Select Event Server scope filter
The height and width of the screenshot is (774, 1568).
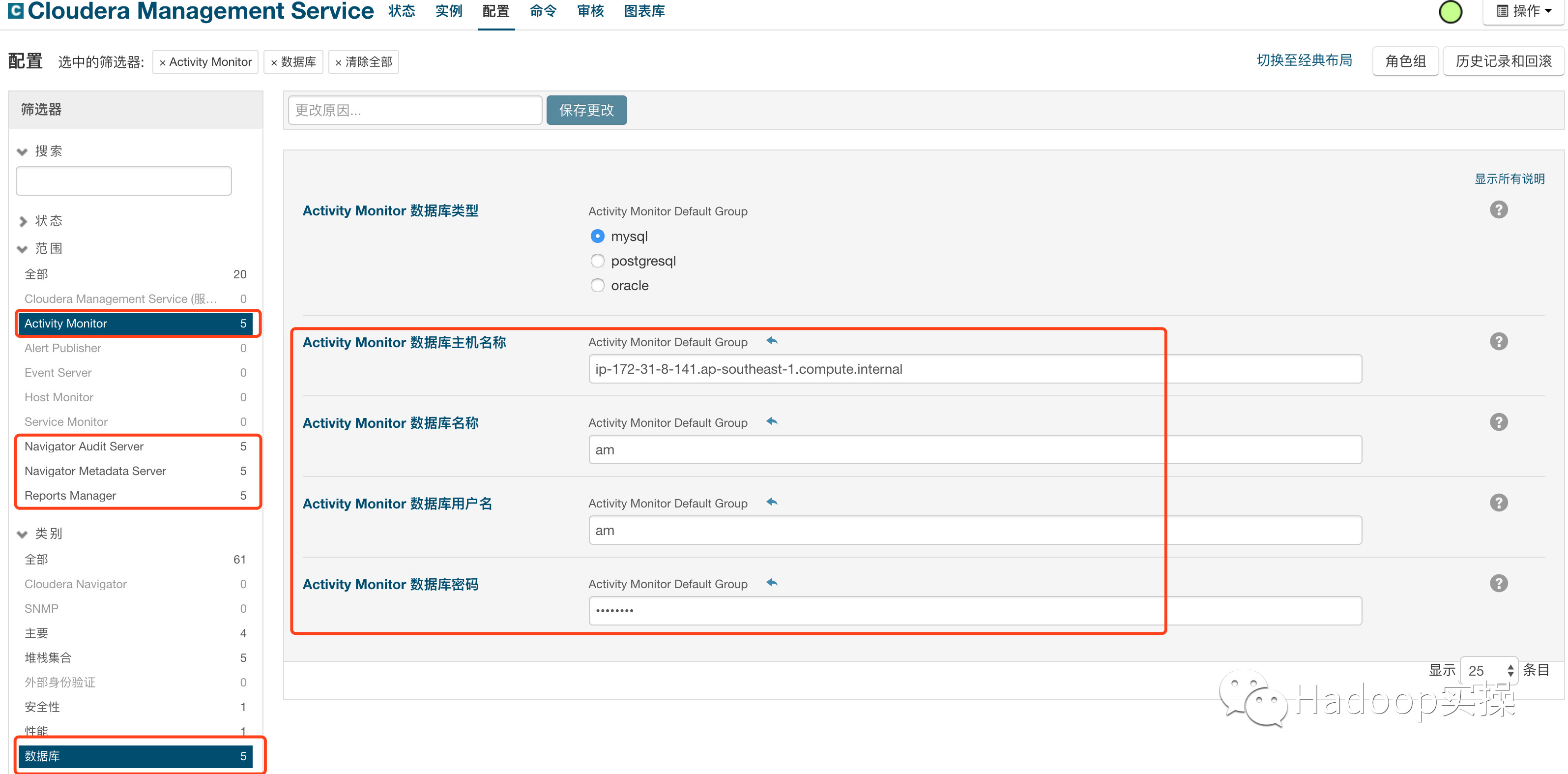(x=135, y=373)
